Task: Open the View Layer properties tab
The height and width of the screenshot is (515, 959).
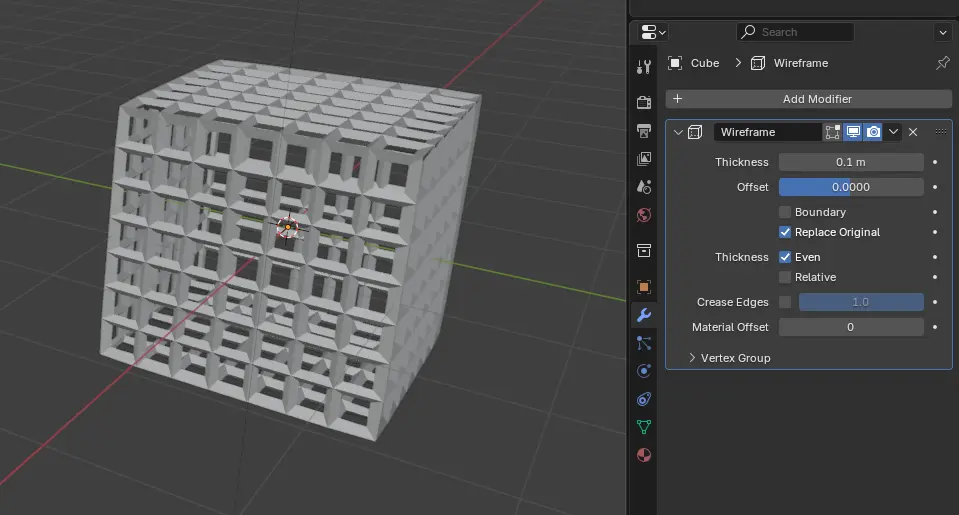Action: (643, 158)
